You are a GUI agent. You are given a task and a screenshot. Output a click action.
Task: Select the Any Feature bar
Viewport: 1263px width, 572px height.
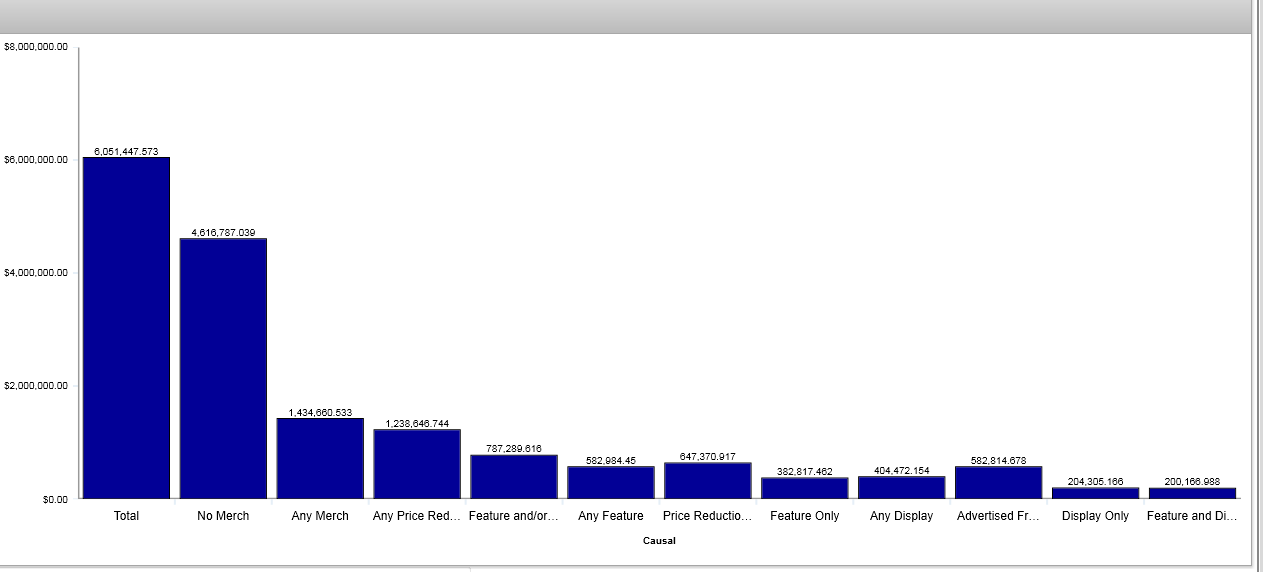(611, 482)
